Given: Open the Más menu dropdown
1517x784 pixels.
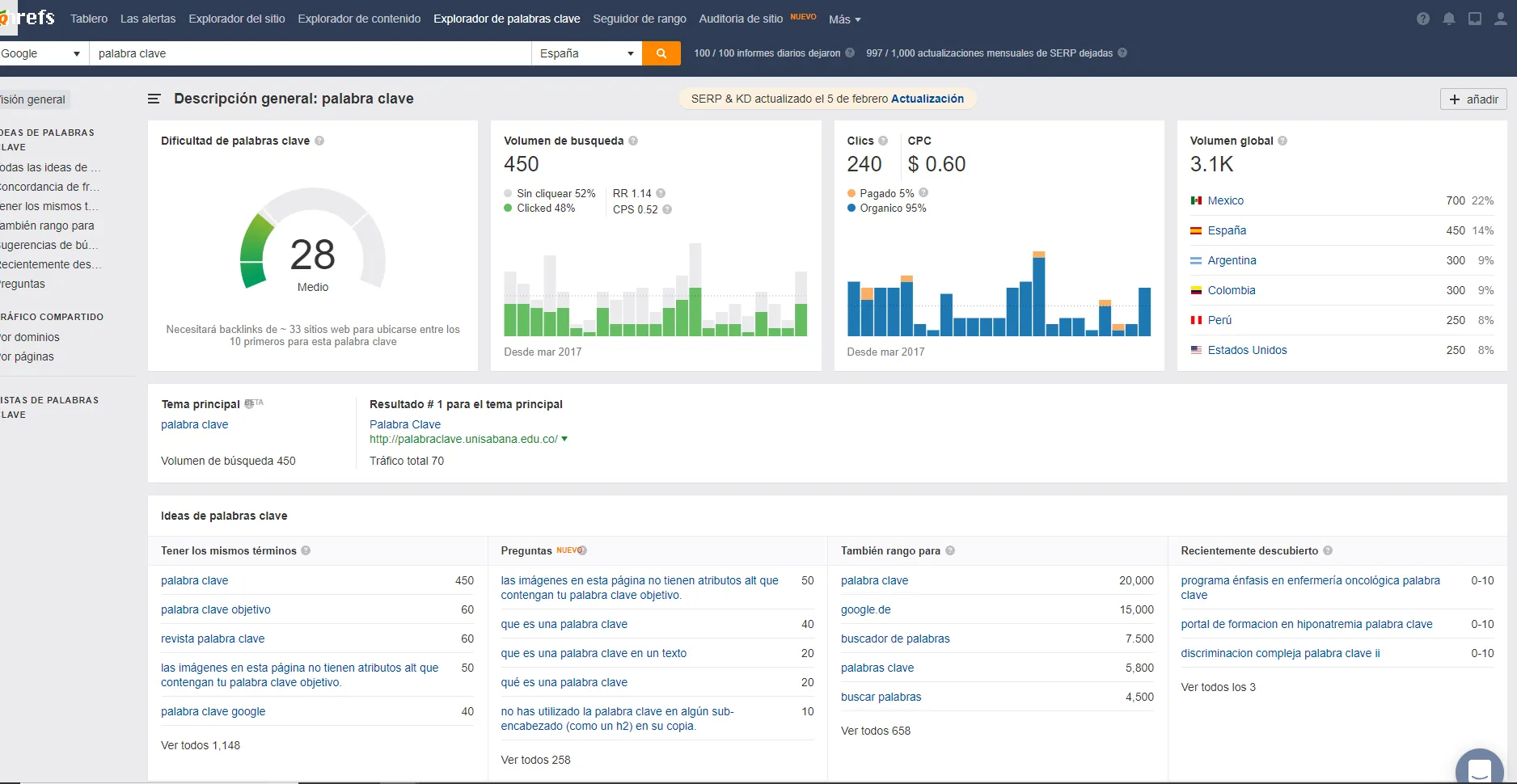Looking at the screenshot, I should (x=843, y=19).
